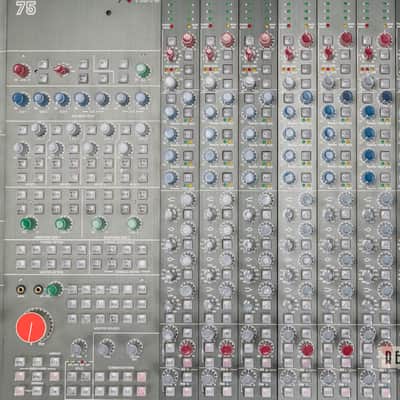
Task: Click the "75" model number label
Action: [26, 9]
